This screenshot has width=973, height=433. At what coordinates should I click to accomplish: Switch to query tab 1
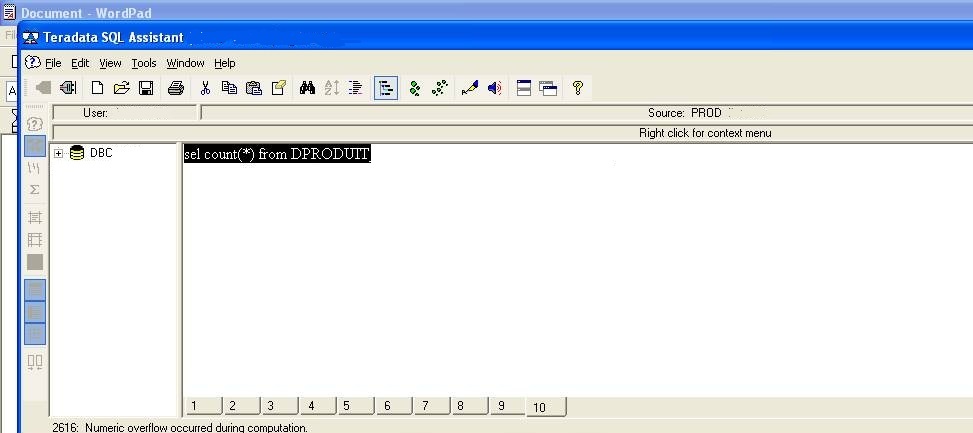tap(204, 406)
